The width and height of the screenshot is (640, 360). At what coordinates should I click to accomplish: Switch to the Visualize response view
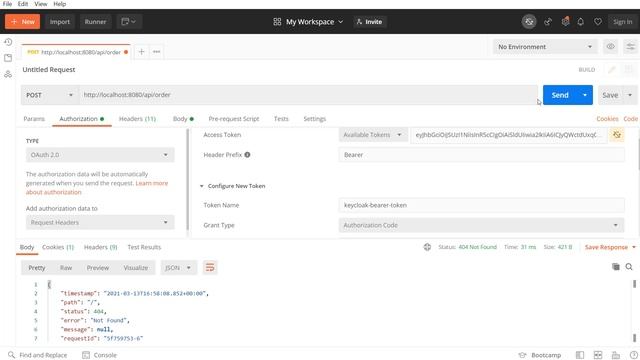(136, 268)
